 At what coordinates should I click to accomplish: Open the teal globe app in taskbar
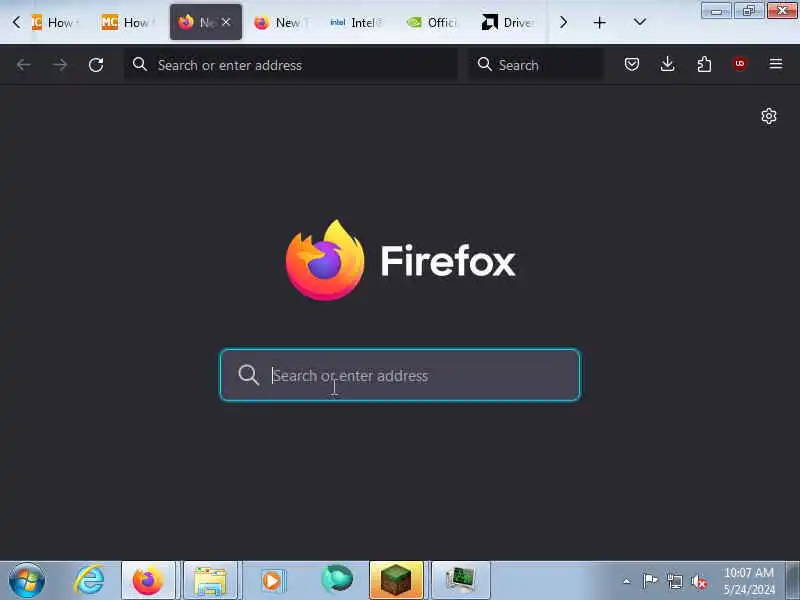click(337, 580)
